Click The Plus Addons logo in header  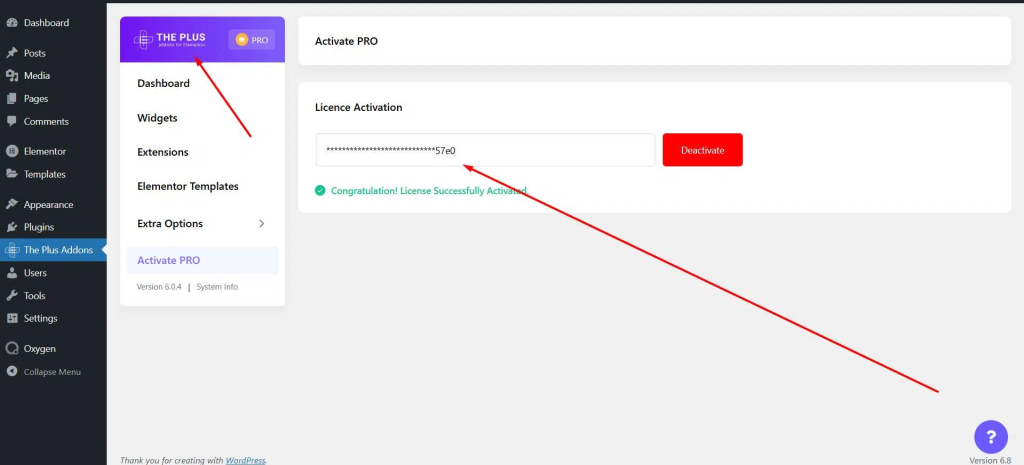[168, 40]
